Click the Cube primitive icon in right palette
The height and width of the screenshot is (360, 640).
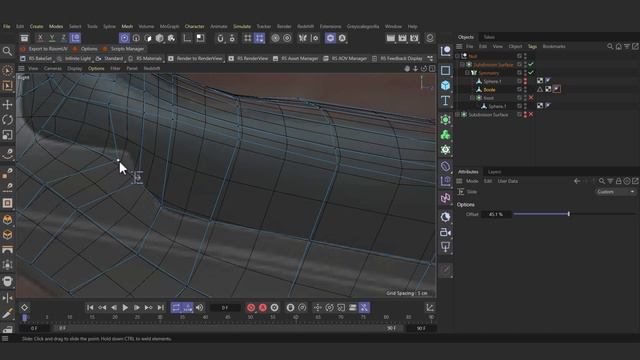[445, 85]
